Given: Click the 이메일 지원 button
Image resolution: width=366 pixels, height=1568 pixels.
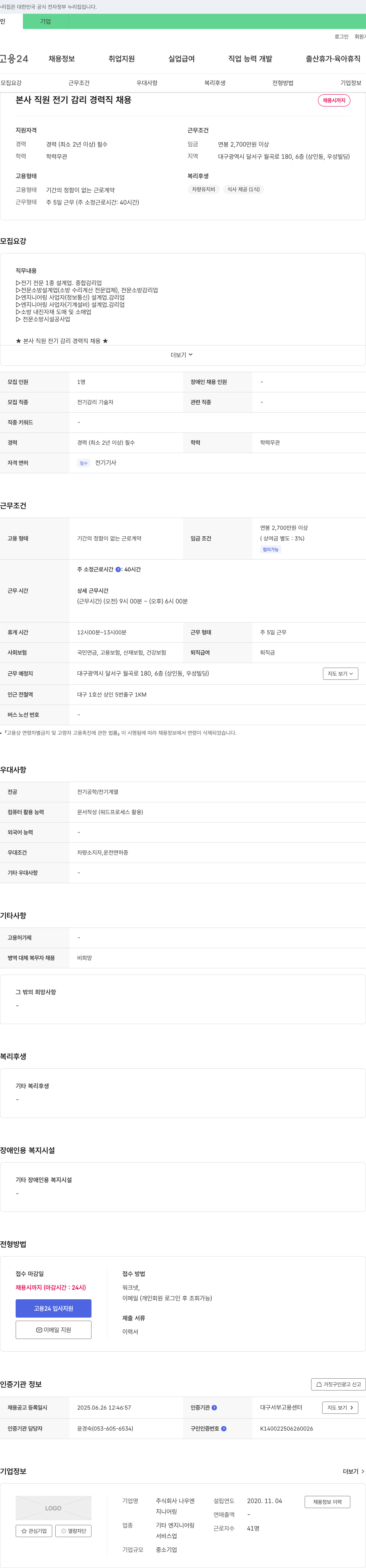Looking at the screenshot, I should pyautogui.click(x=53, y=1330).
